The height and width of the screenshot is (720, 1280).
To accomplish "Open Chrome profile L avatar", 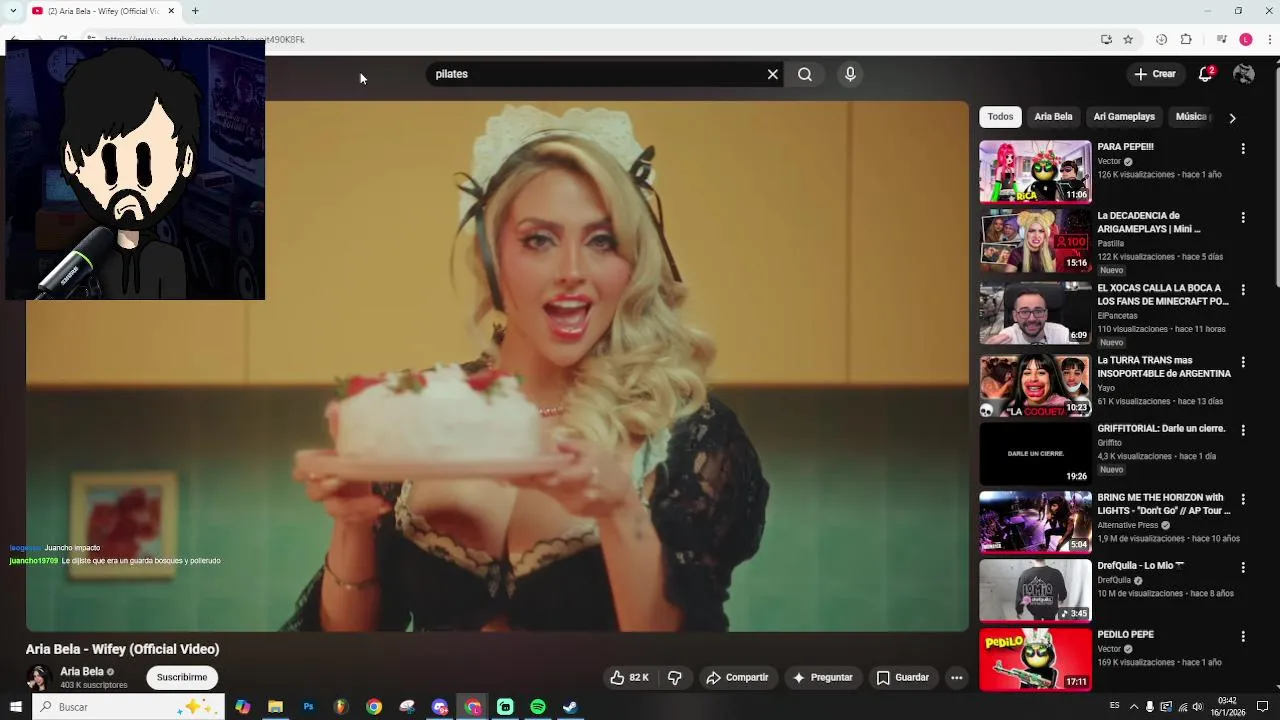I will click(x=1245, y=40).
